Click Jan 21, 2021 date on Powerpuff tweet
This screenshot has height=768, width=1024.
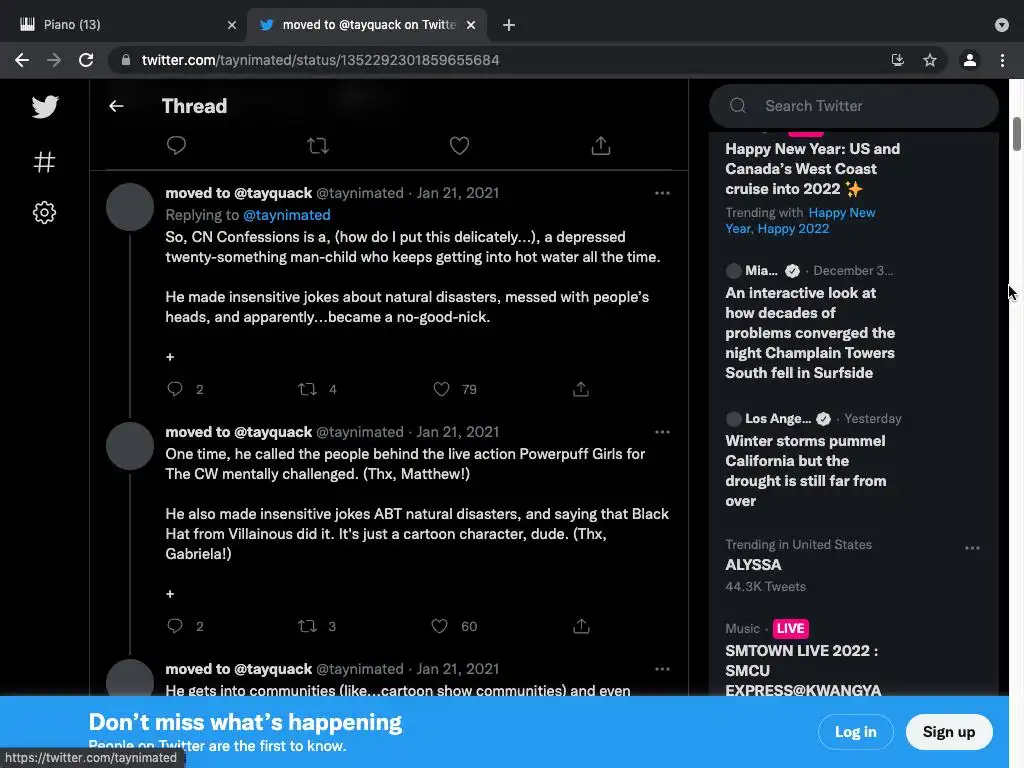click(458, 432)
